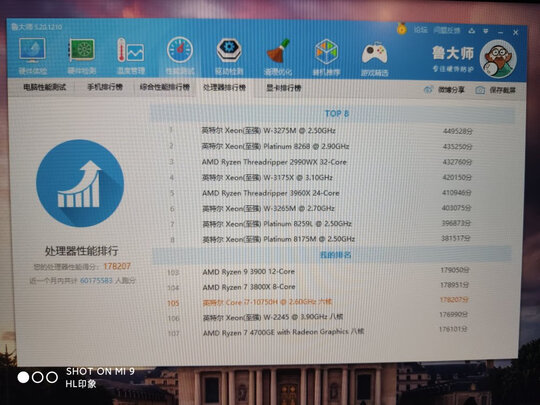Open 硬件体检 hardware checkup icon
Viewport: 540px width, 405px height.
click(32, 56)
